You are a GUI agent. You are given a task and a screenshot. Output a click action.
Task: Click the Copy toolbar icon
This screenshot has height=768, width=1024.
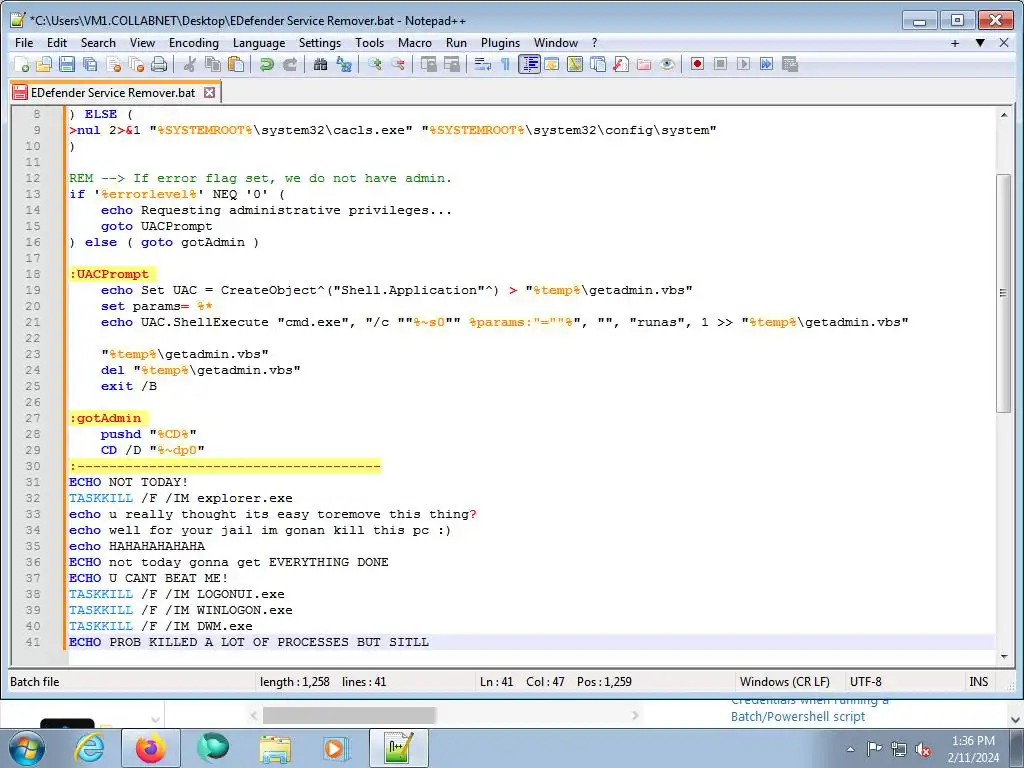pyautogui.click(x=213, y=64)
